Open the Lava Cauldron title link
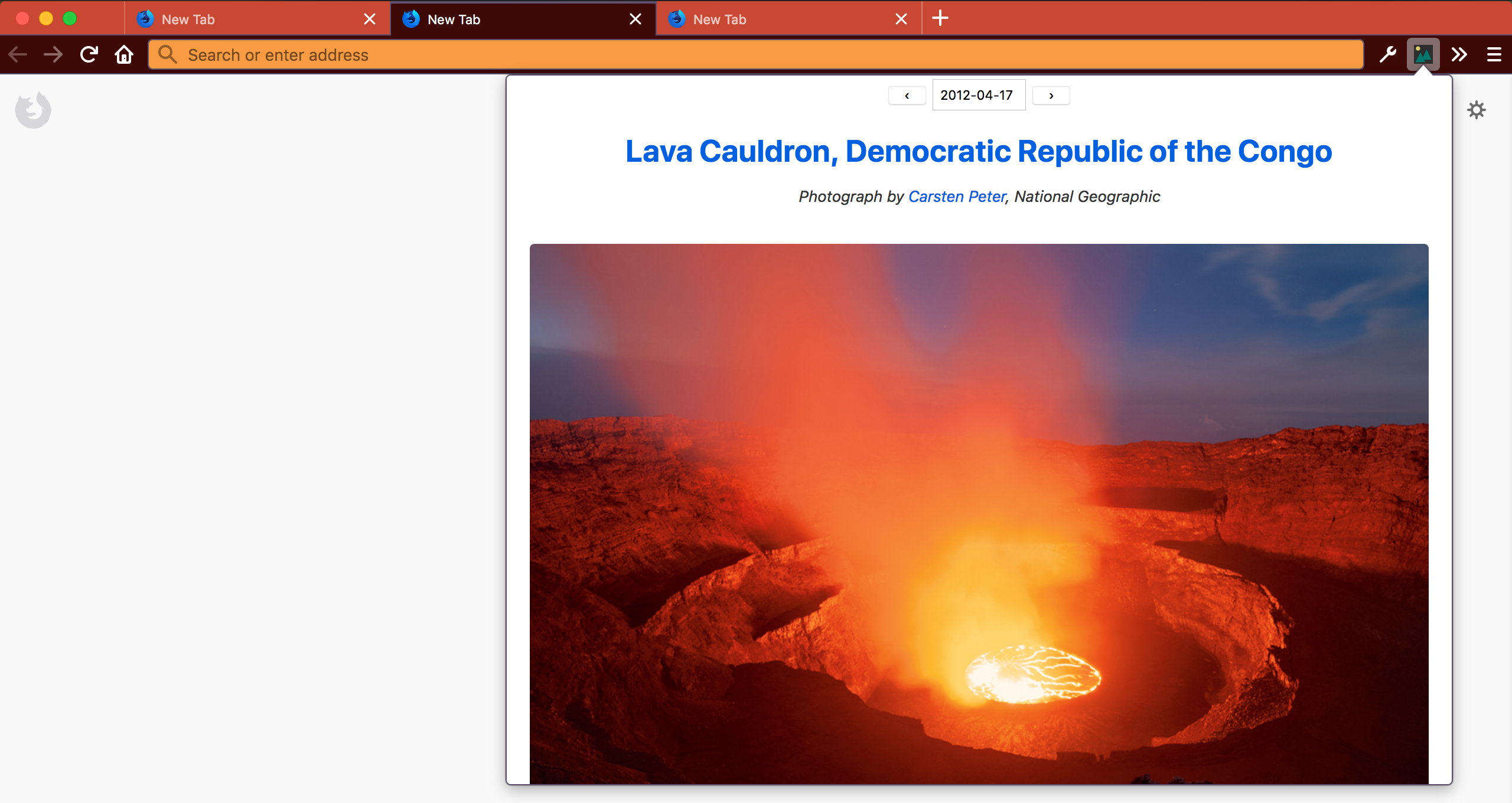This screenshot has width=1512, height=803. point(979,152)
